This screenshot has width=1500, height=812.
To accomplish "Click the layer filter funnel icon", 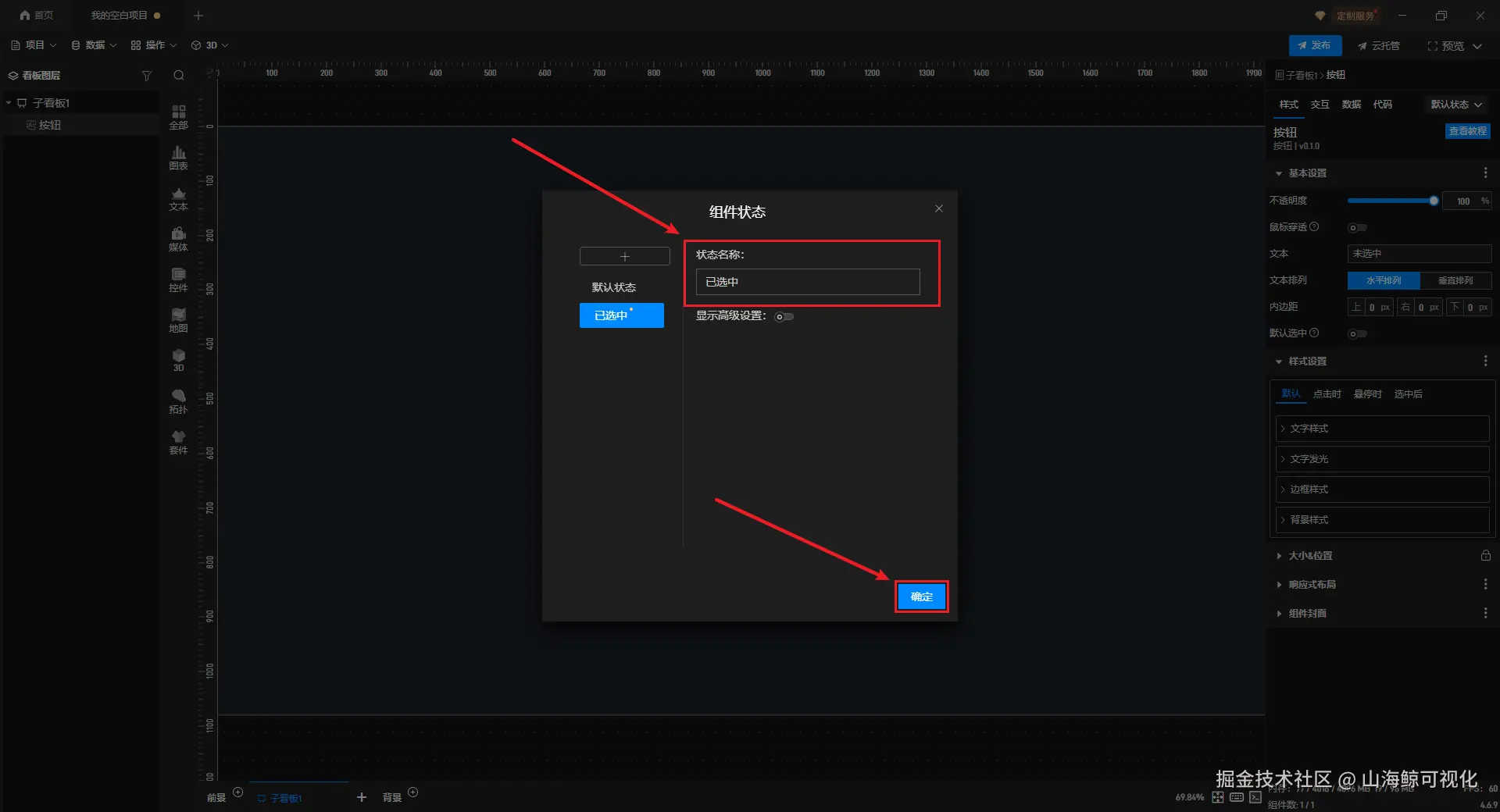I will [x=146, y=76].
